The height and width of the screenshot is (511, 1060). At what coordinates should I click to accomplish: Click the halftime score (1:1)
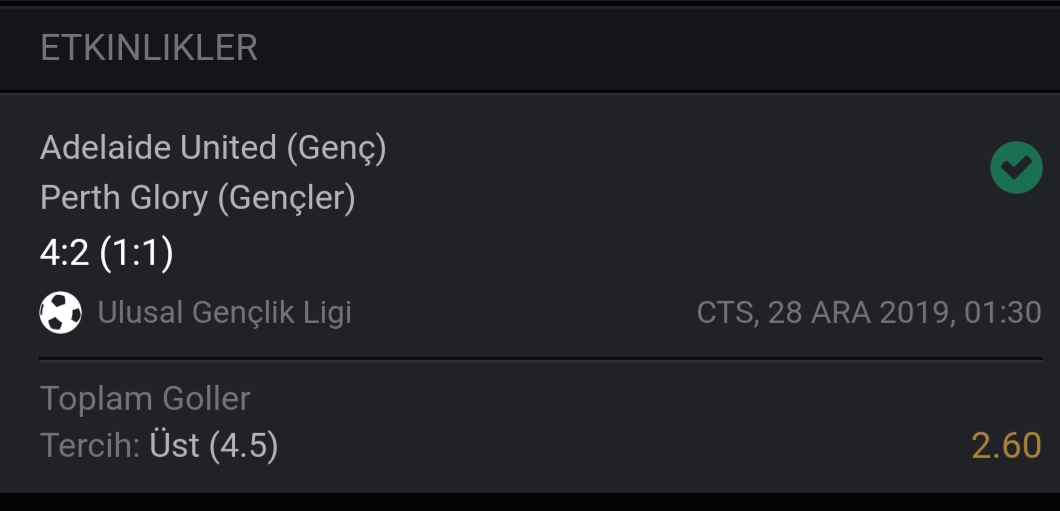click(137, 253)
